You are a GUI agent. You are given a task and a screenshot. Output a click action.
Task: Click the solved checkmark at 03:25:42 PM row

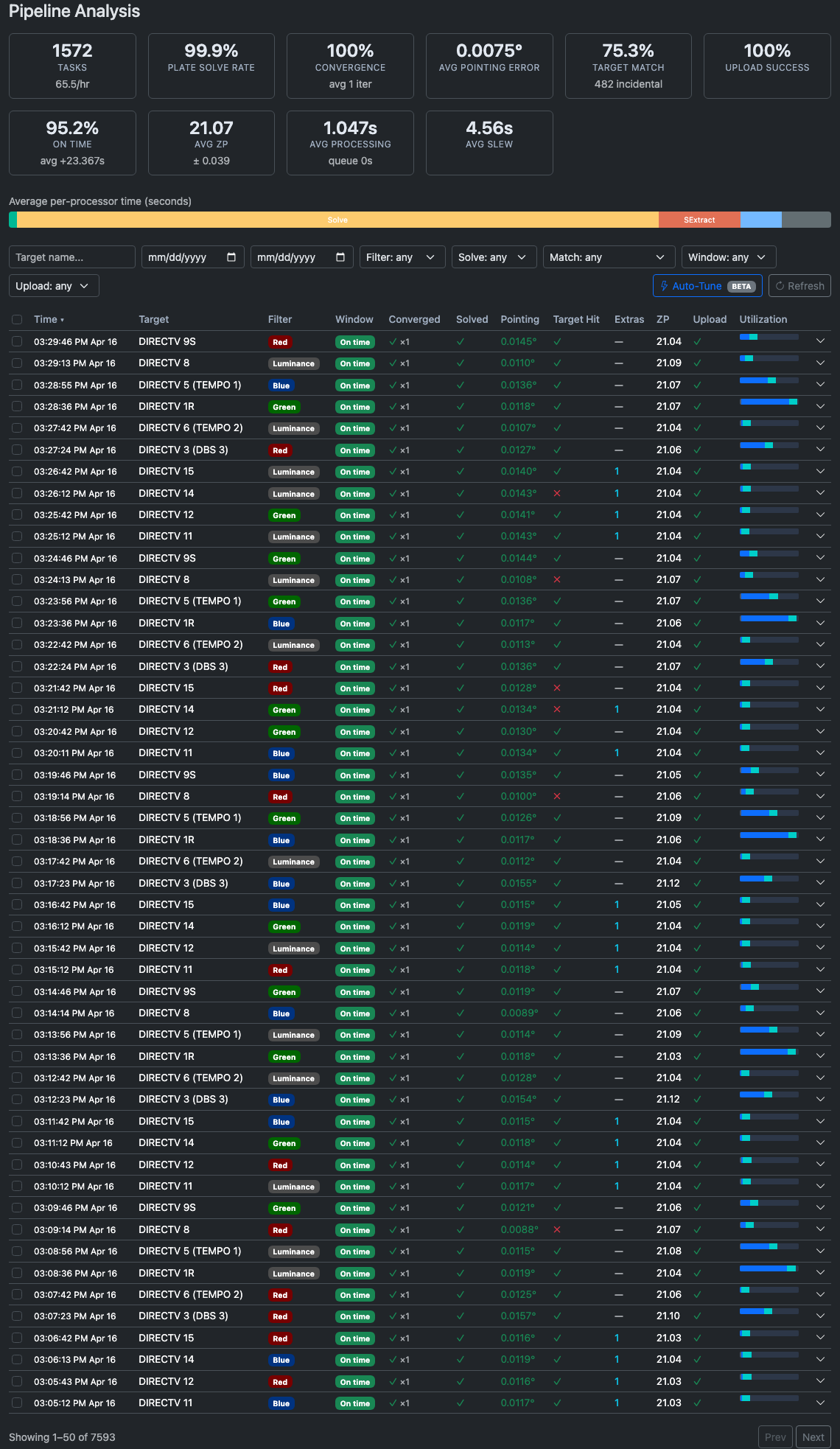pos(461,515)
